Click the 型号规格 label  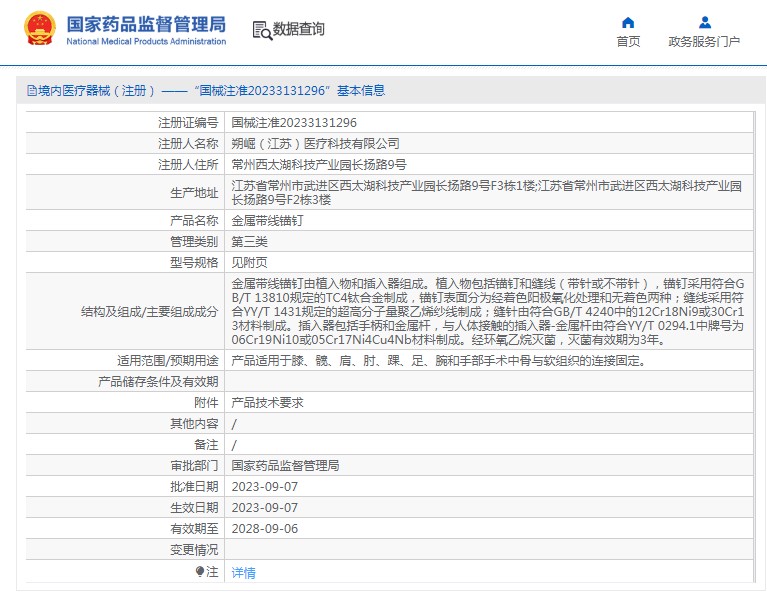[x=194, y=263]
